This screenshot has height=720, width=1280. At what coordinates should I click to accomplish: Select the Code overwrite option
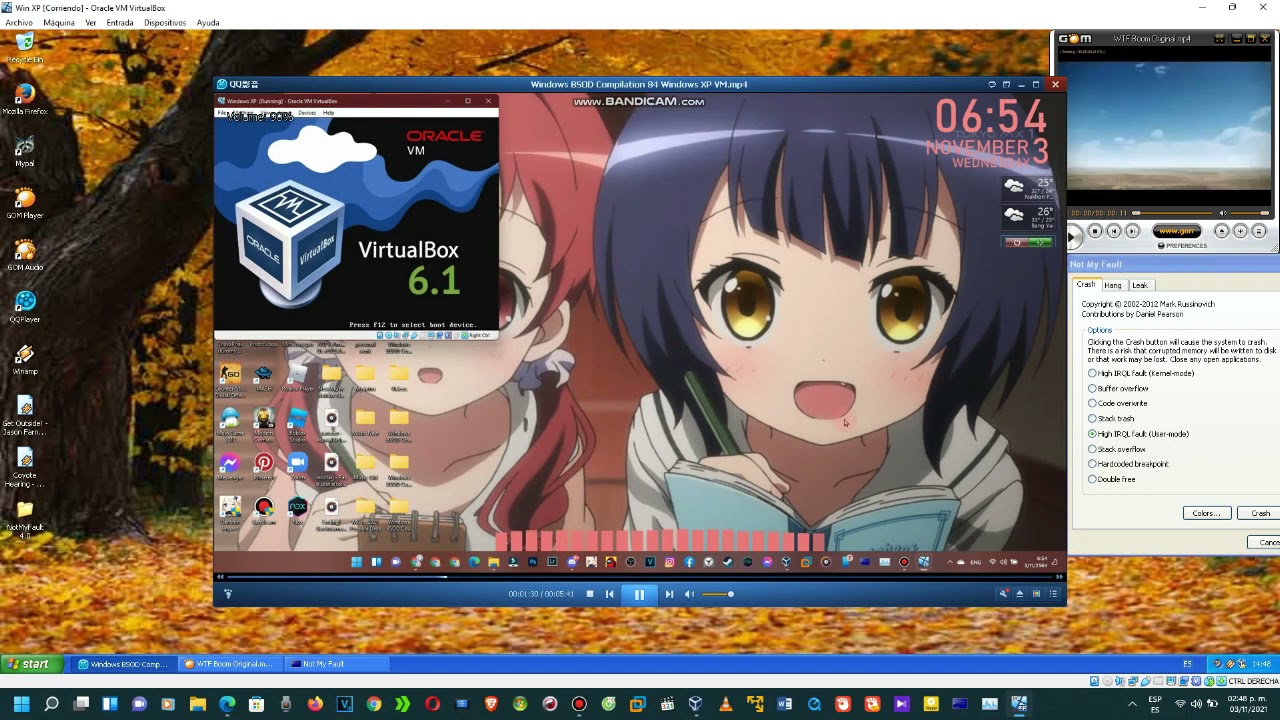(1118, 404)
